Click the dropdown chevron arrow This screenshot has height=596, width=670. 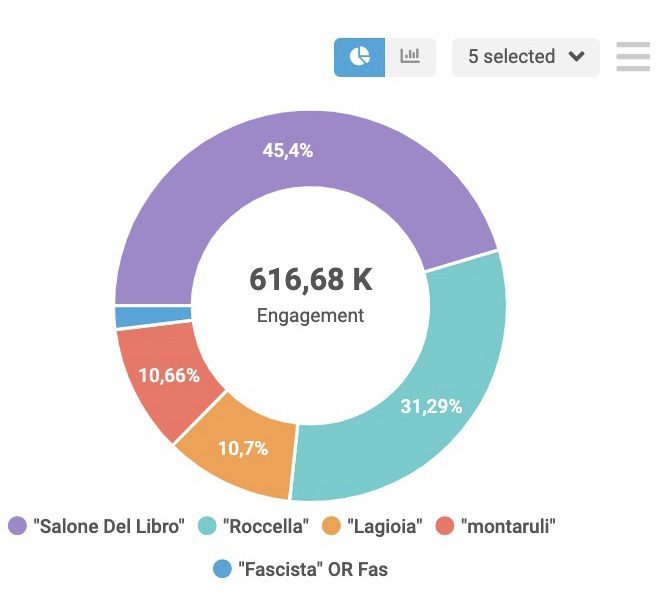pyautogui.click(x=576, y=57)
